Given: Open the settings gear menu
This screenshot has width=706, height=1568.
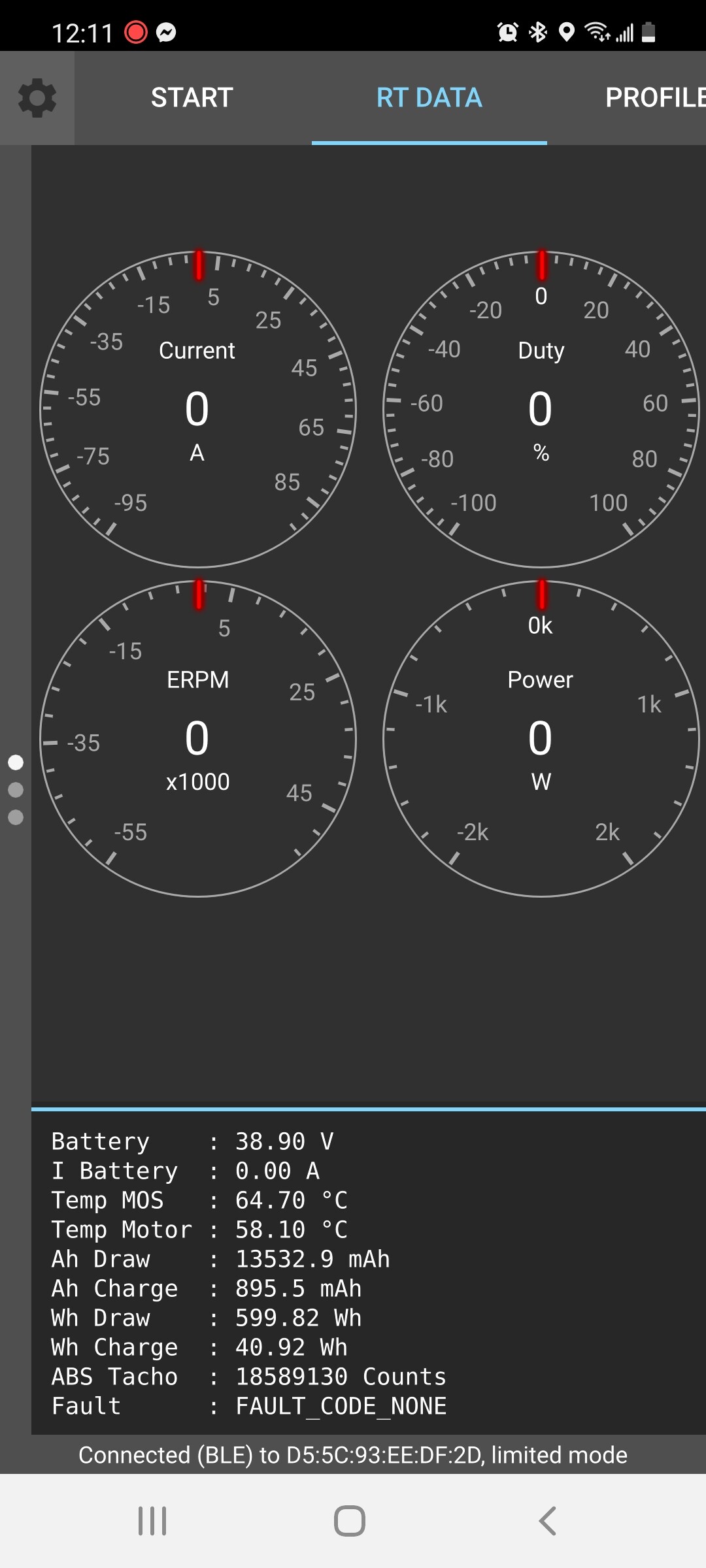Looking at the screenshot, I should 37,98.
